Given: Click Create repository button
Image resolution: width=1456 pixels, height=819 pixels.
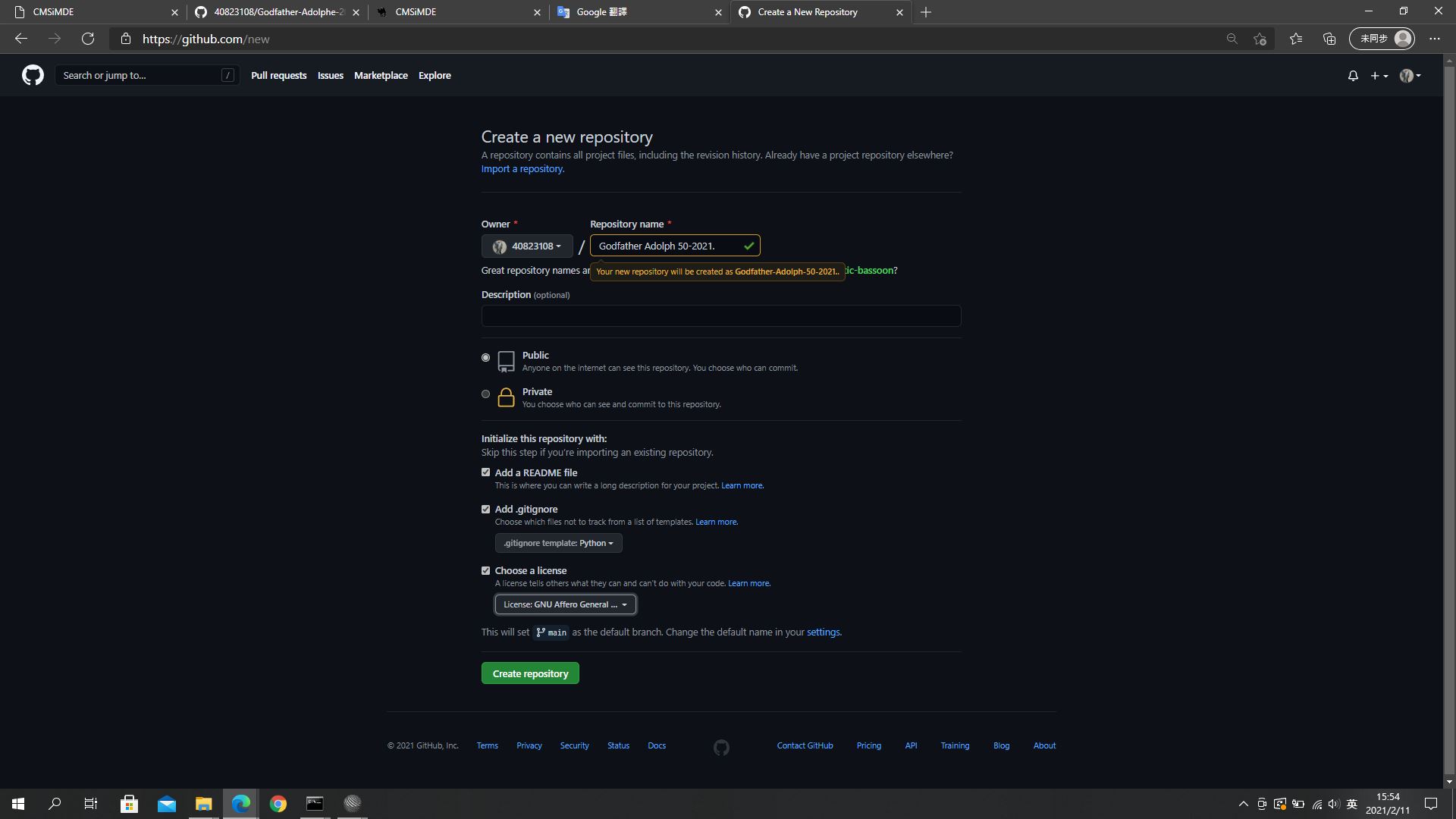Looking at the screenshot, I should click(530, 673).
